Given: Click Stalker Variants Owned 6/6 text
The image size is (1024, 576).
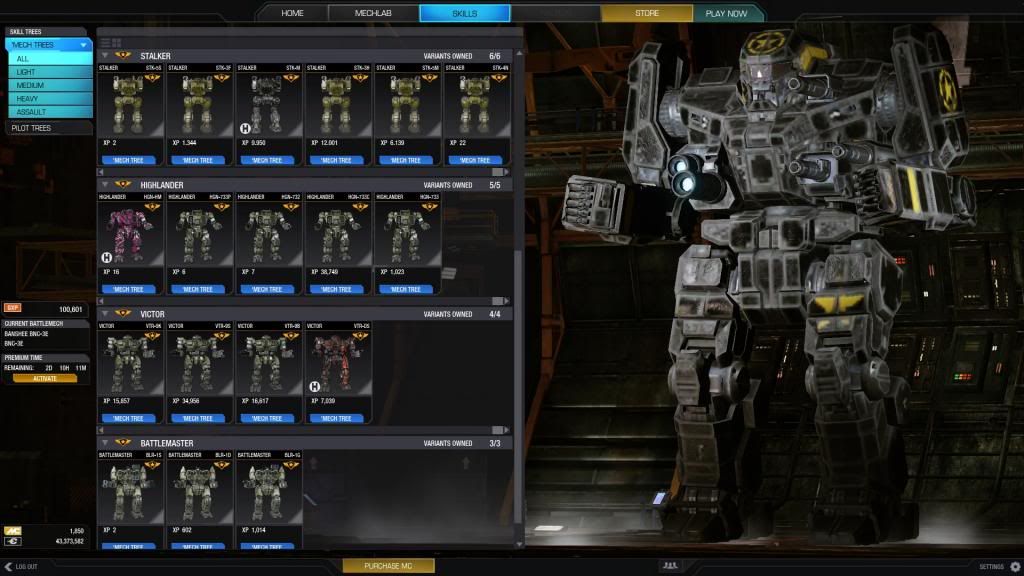Looking at the screenshot, I should click(x=462, y=56).
